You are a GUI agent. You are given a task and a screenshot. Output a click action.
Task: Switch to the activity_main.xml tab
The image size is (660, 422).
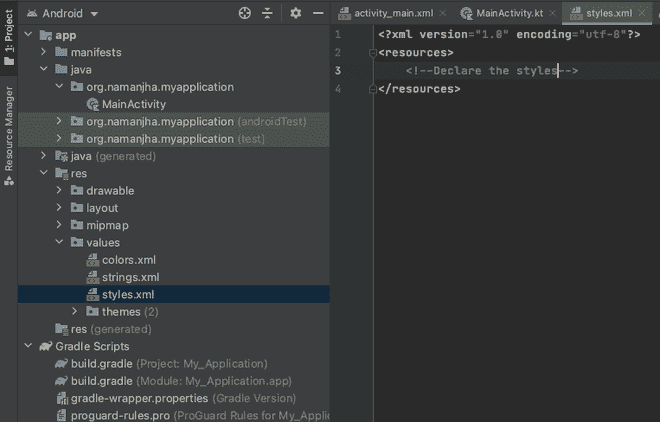coord(391,13)
